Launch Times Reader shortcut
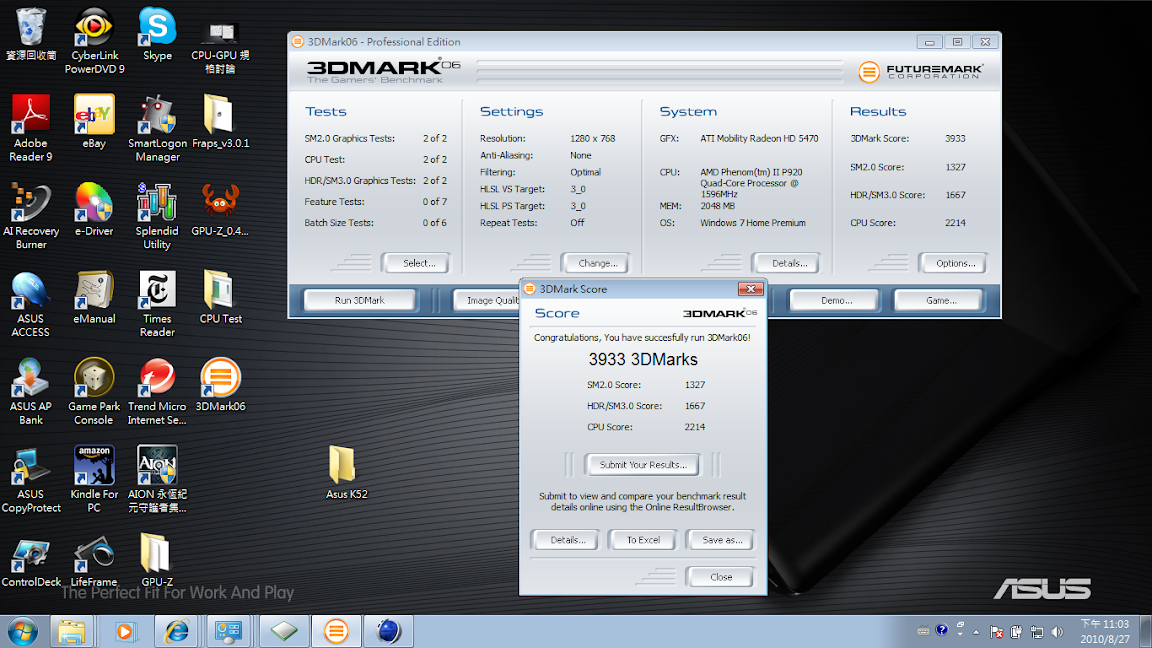Image resolution: width=1152 pixels, height=648 pixels. coord(157,303)
